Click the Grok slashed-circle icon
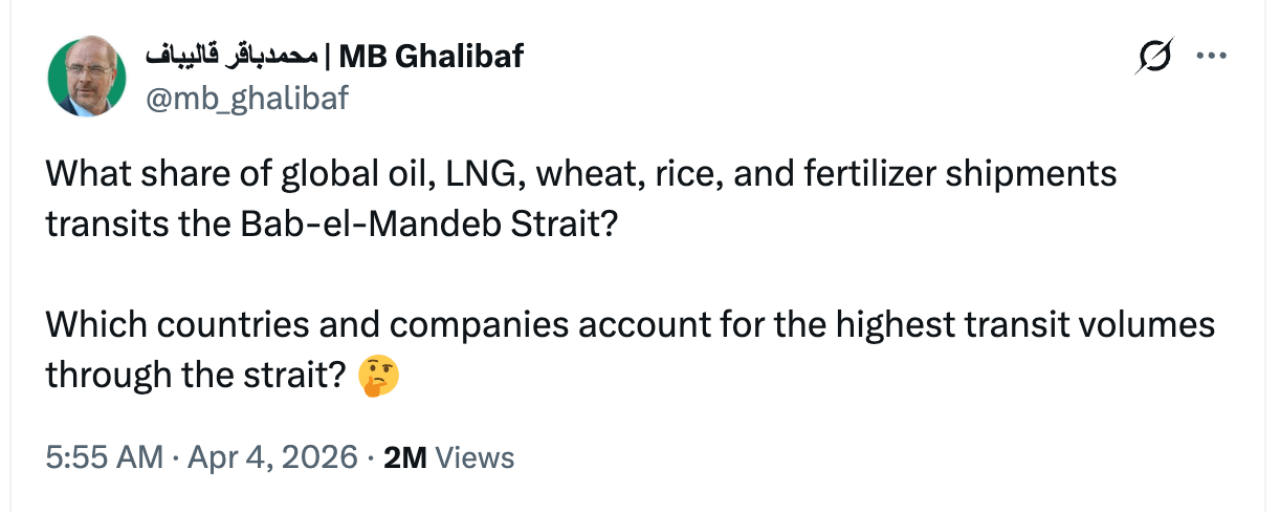The width and height of the screenshot is (1280, 512). (x=1154, y=58)
